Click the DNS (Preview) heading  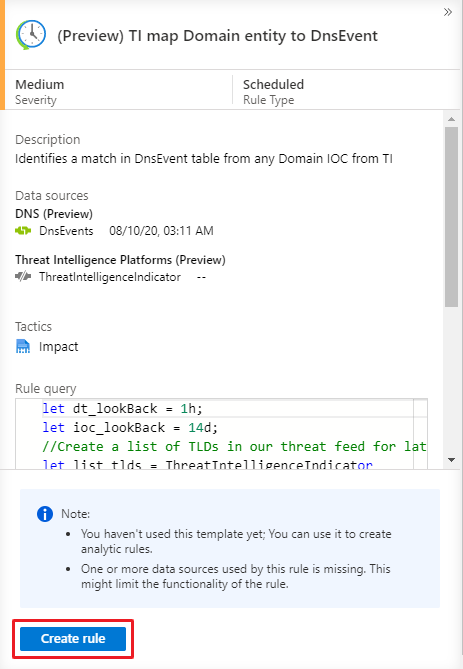[54, 214]
